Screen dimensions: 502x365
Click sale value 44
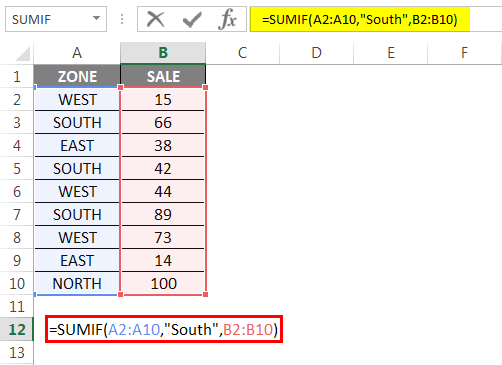click(163, 191)
